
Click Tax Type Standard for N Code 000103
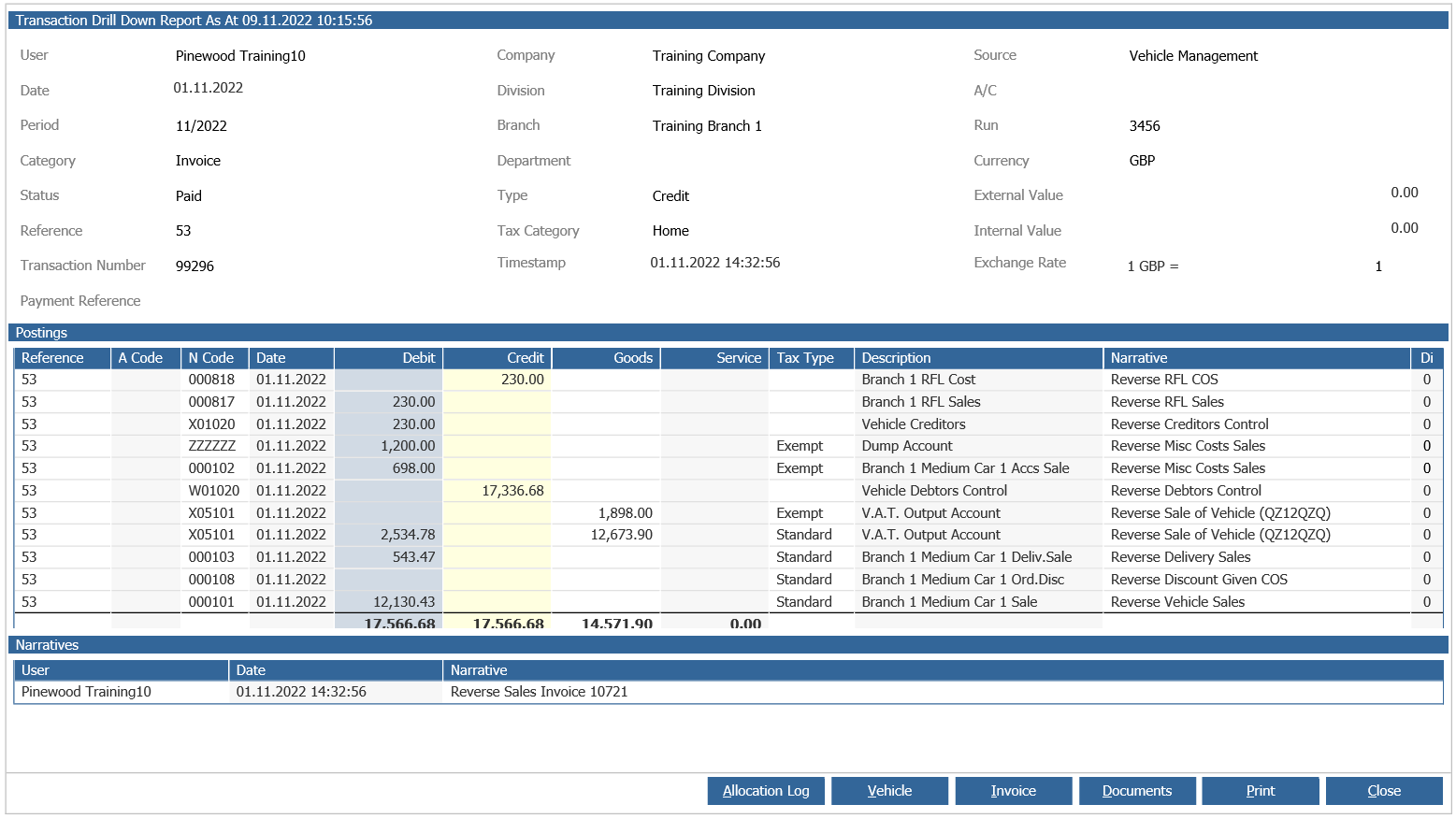coord(804,557)
